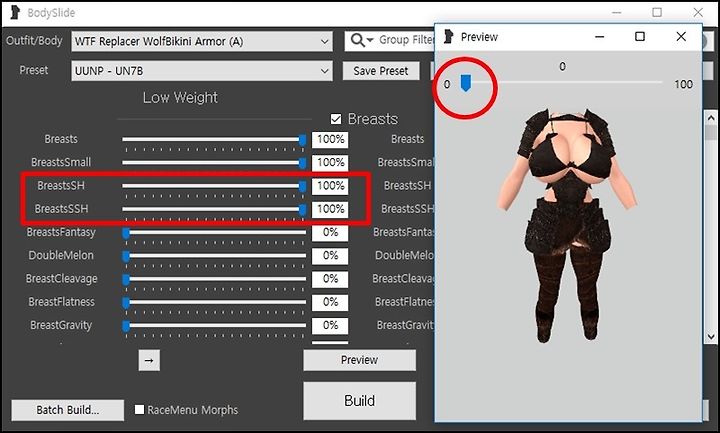Viewport: 720px width, 433px height.
Task: Click the low weight Breasts slider handle
Action: tap(302, 140)
